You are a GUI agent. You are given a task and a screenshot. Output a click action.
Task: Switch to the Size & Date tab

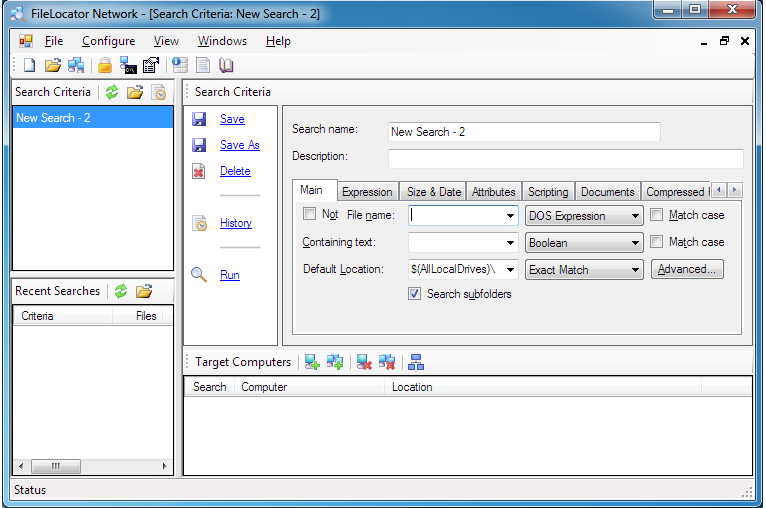point(434,191)
